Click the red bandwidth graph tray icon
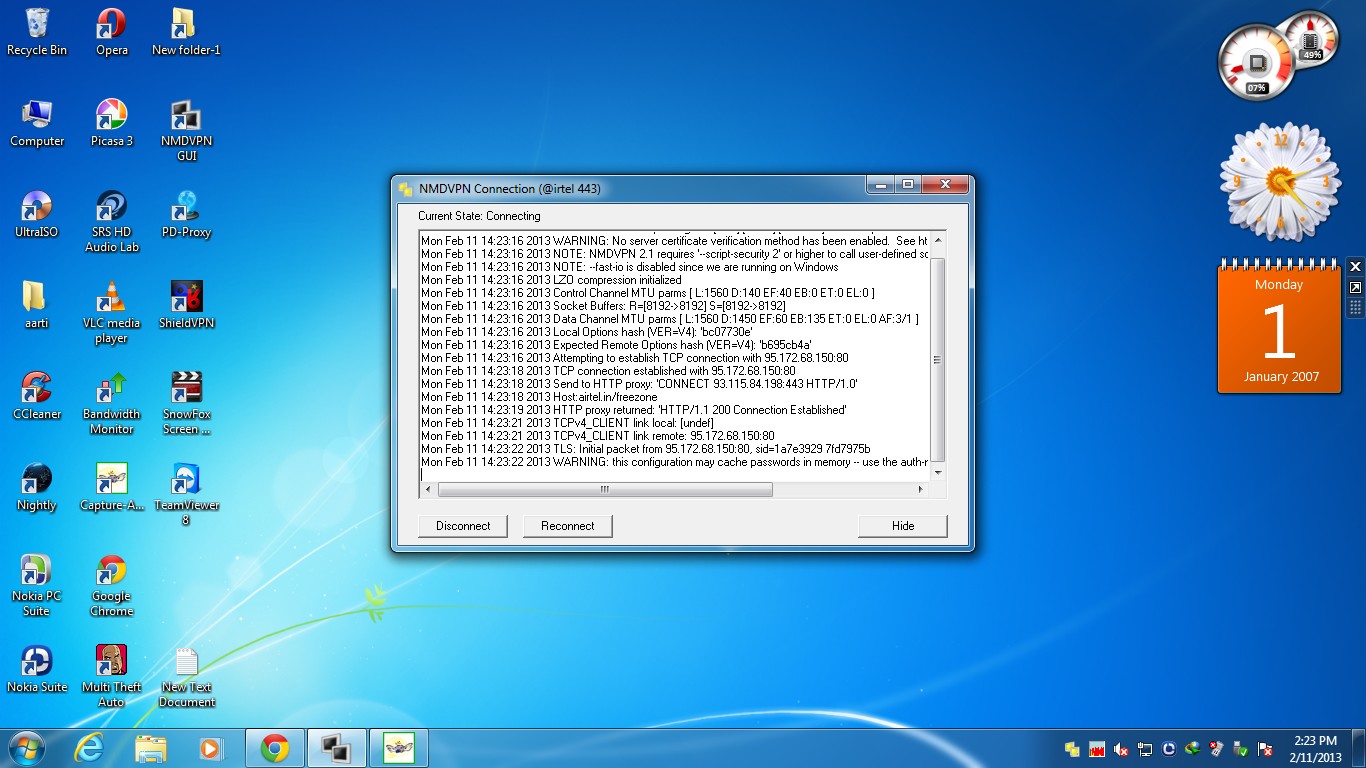Screen dimensions: 1366x768 1097,749
